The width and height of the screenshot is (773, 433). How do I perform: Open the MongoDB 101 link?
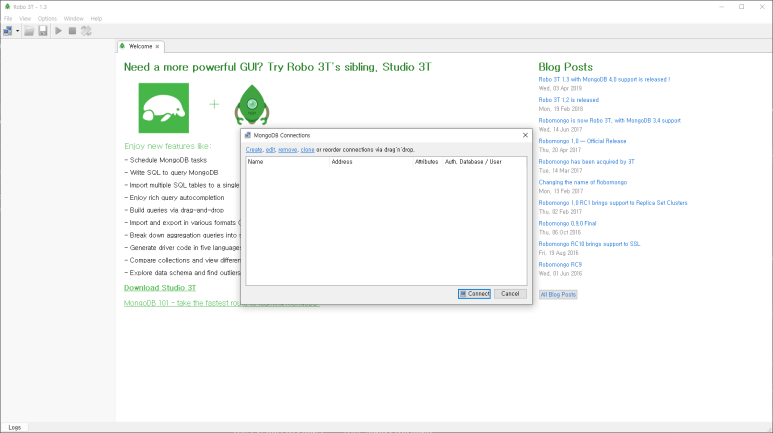coord(221,303)
